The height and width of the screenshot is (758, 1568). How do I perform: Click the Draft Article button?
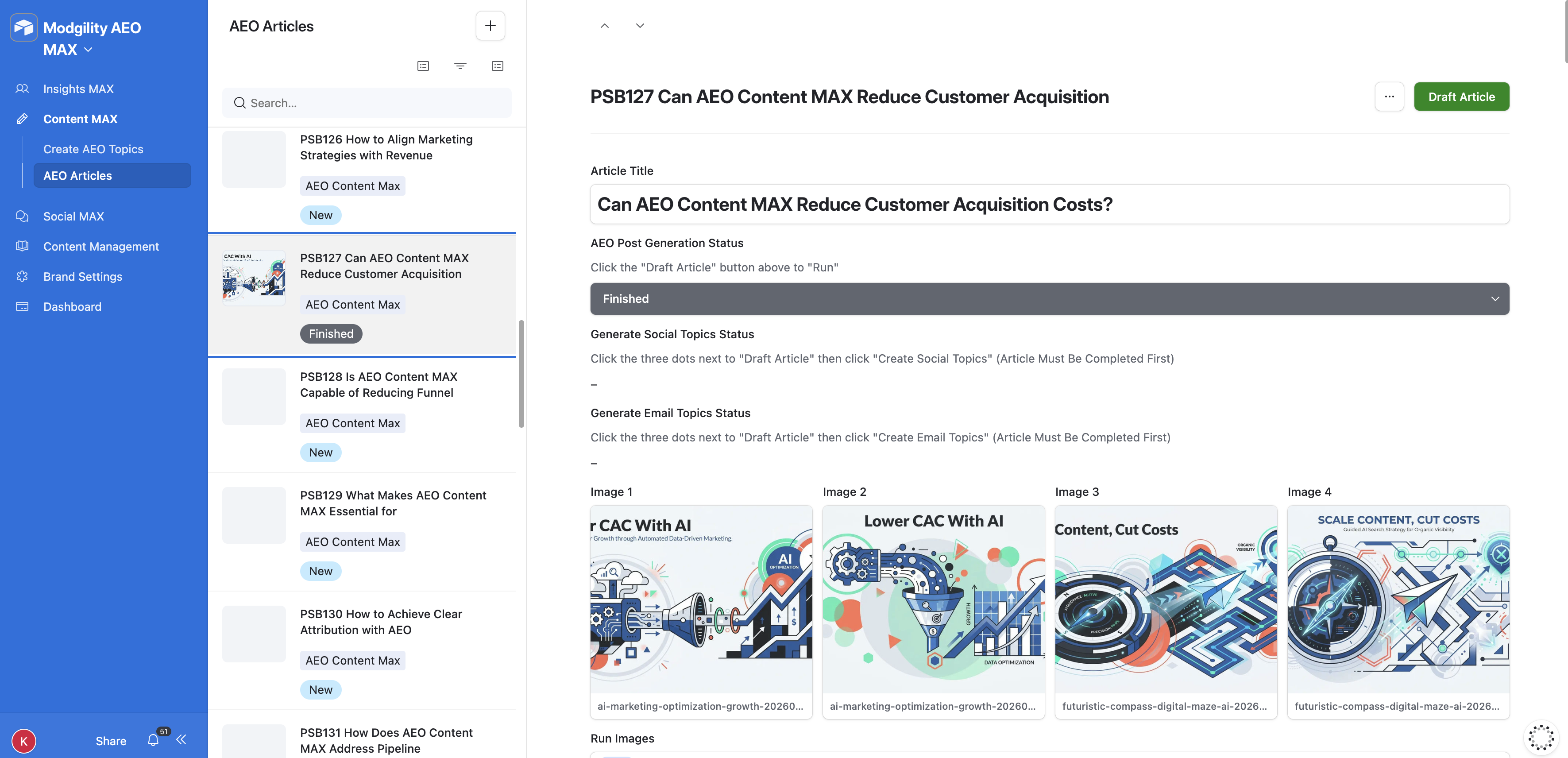(x=1461, y=96)
